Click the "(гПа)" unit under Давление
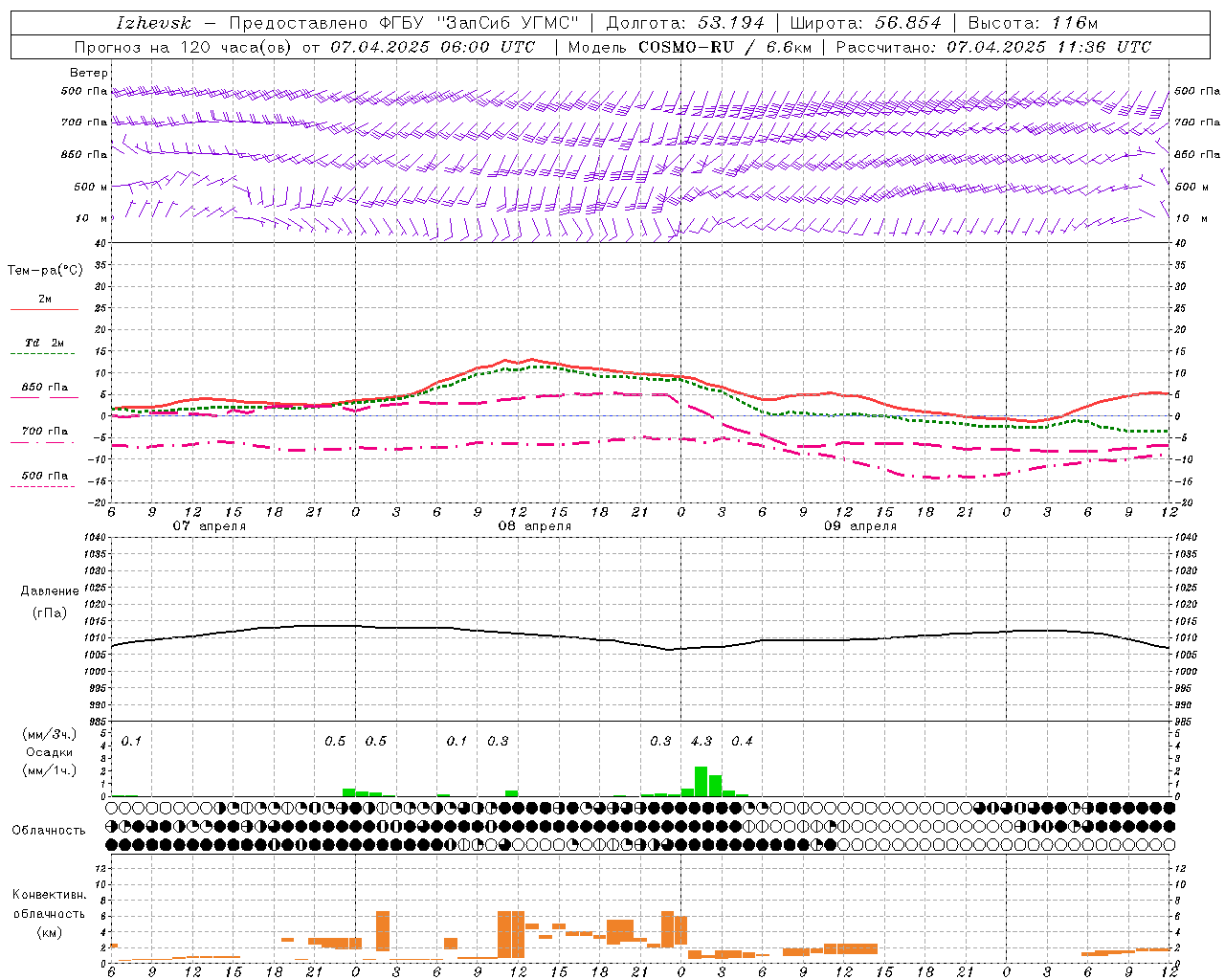The image size is (1225, 980). point(50,612)
